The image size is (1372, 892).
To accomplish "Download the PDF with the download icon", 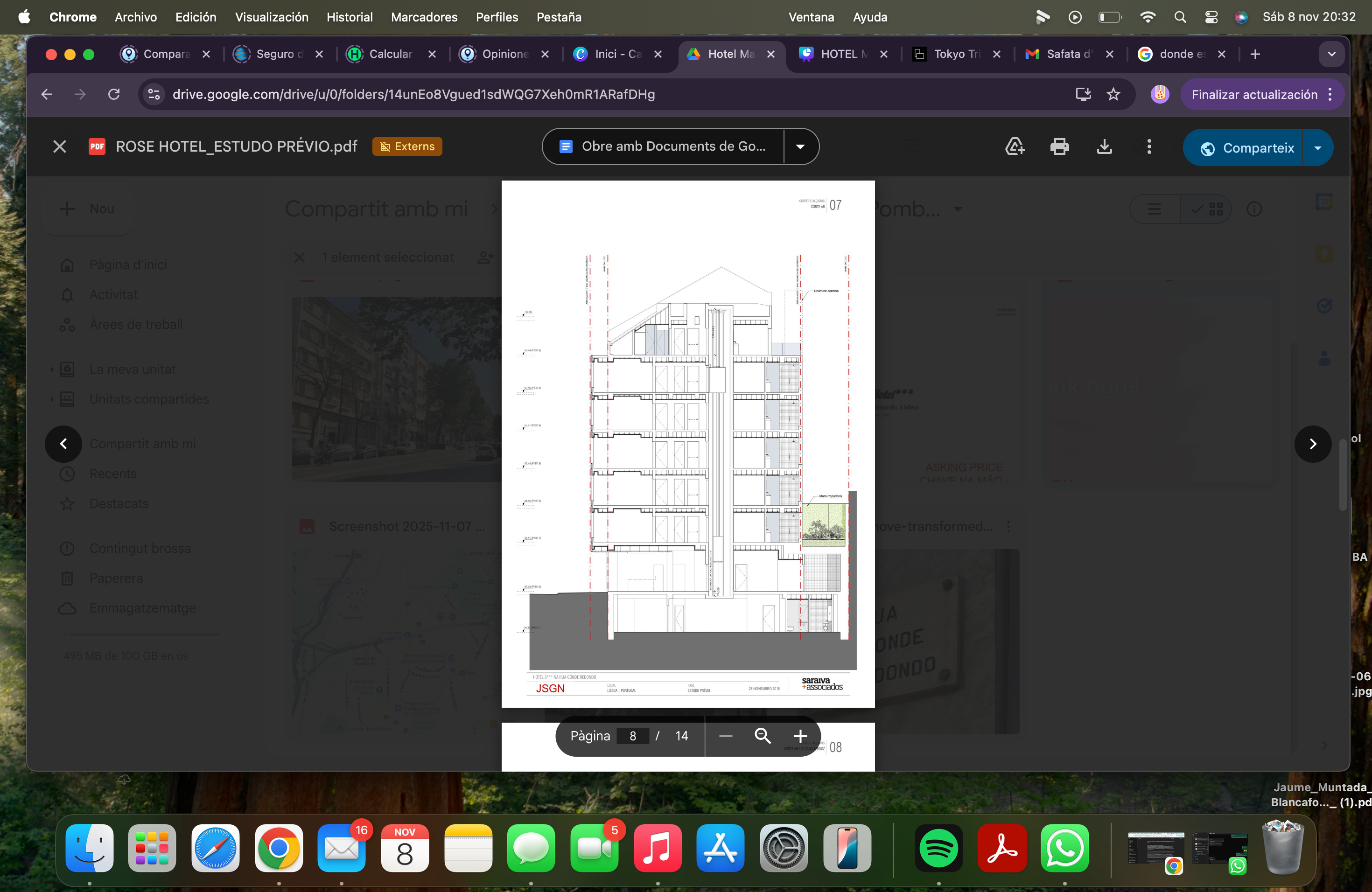I will click(x=1104, y=147).
